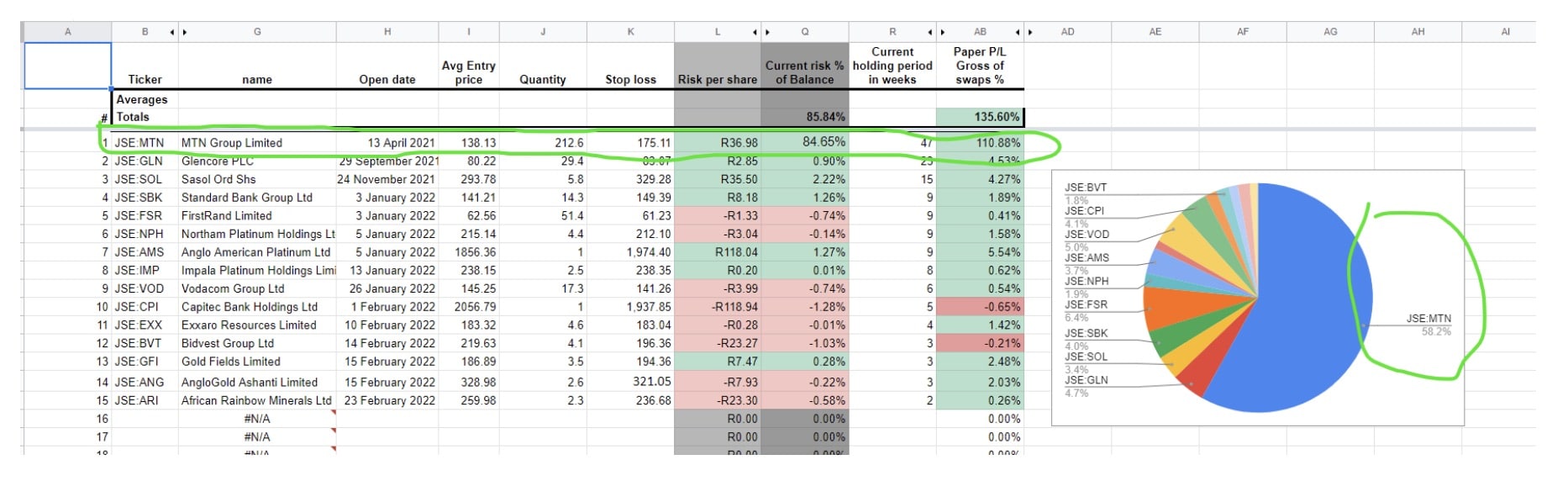1568x481 pixels.
Task: Expand hidden columns via column B header arrow
Action: pyautogui.click(x=172, y=32)
